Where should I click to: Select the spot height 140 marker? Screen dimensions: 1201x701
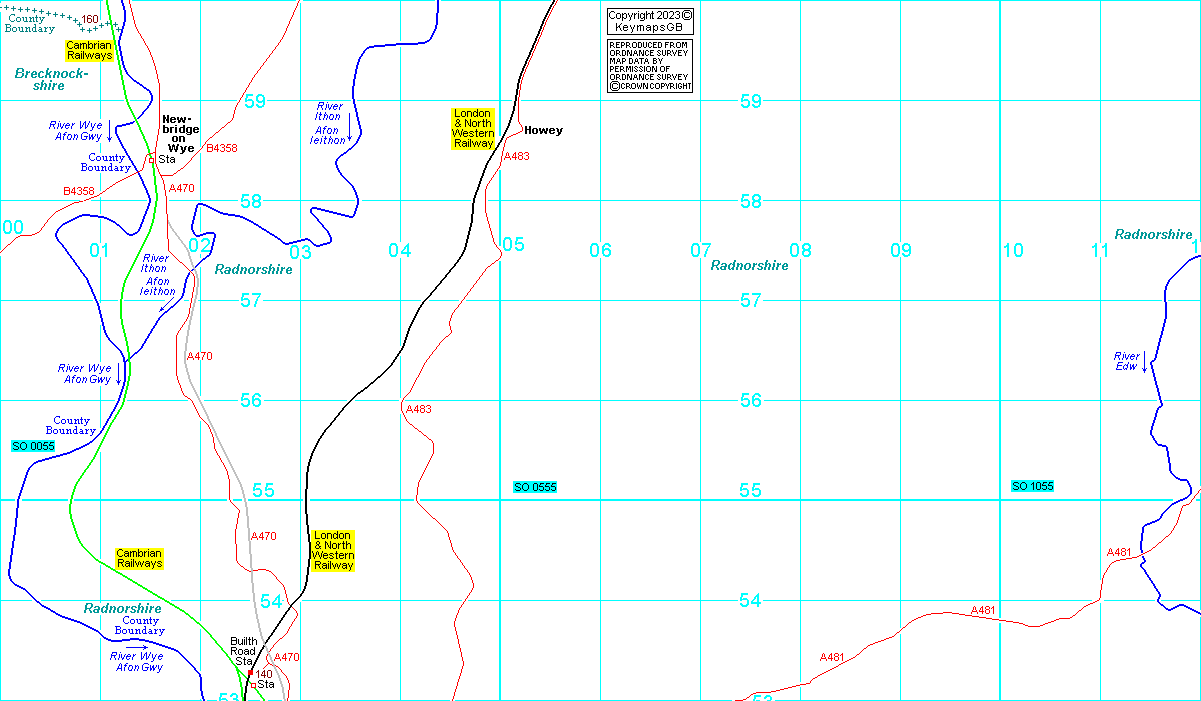tap(264, 674)
